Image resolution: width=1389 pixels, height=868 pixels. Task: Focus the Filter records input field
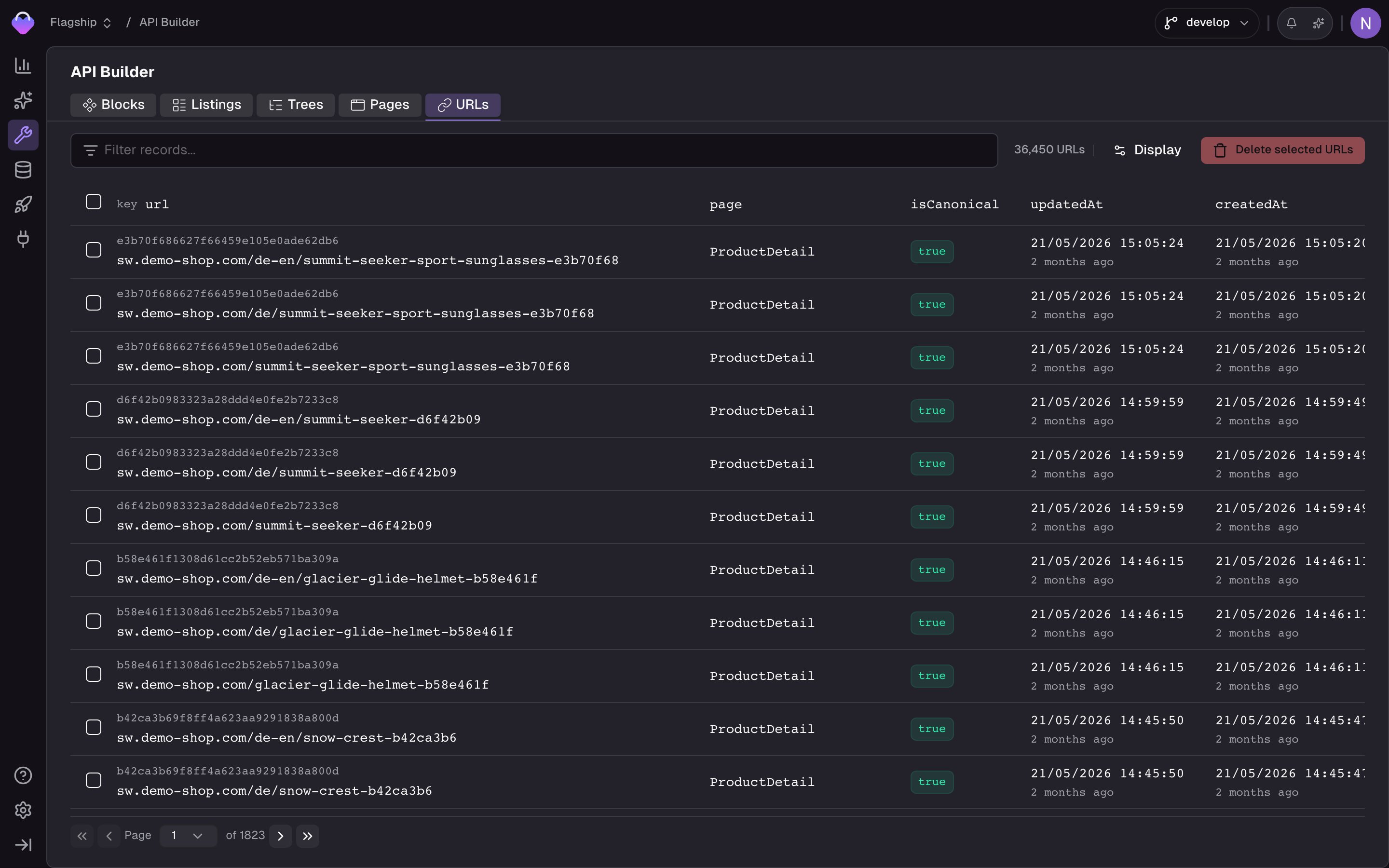[534, 150]
